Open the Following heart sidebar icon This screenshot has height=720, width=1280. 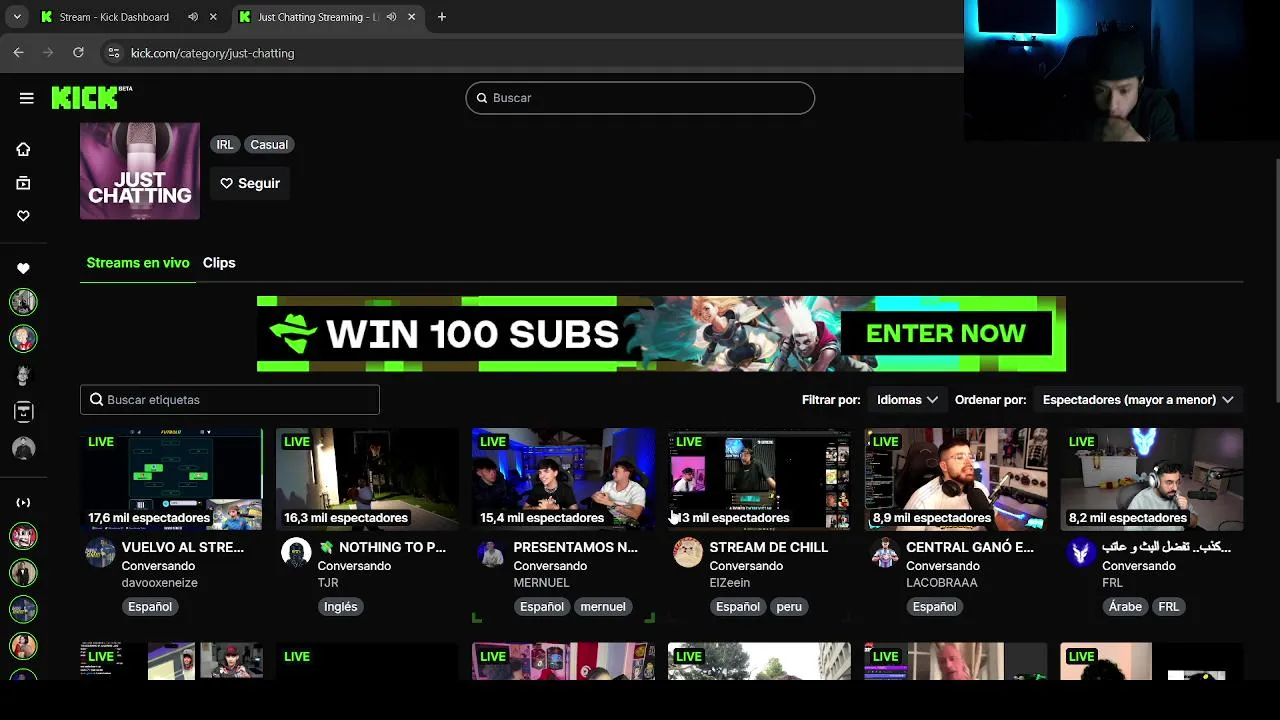23,216
